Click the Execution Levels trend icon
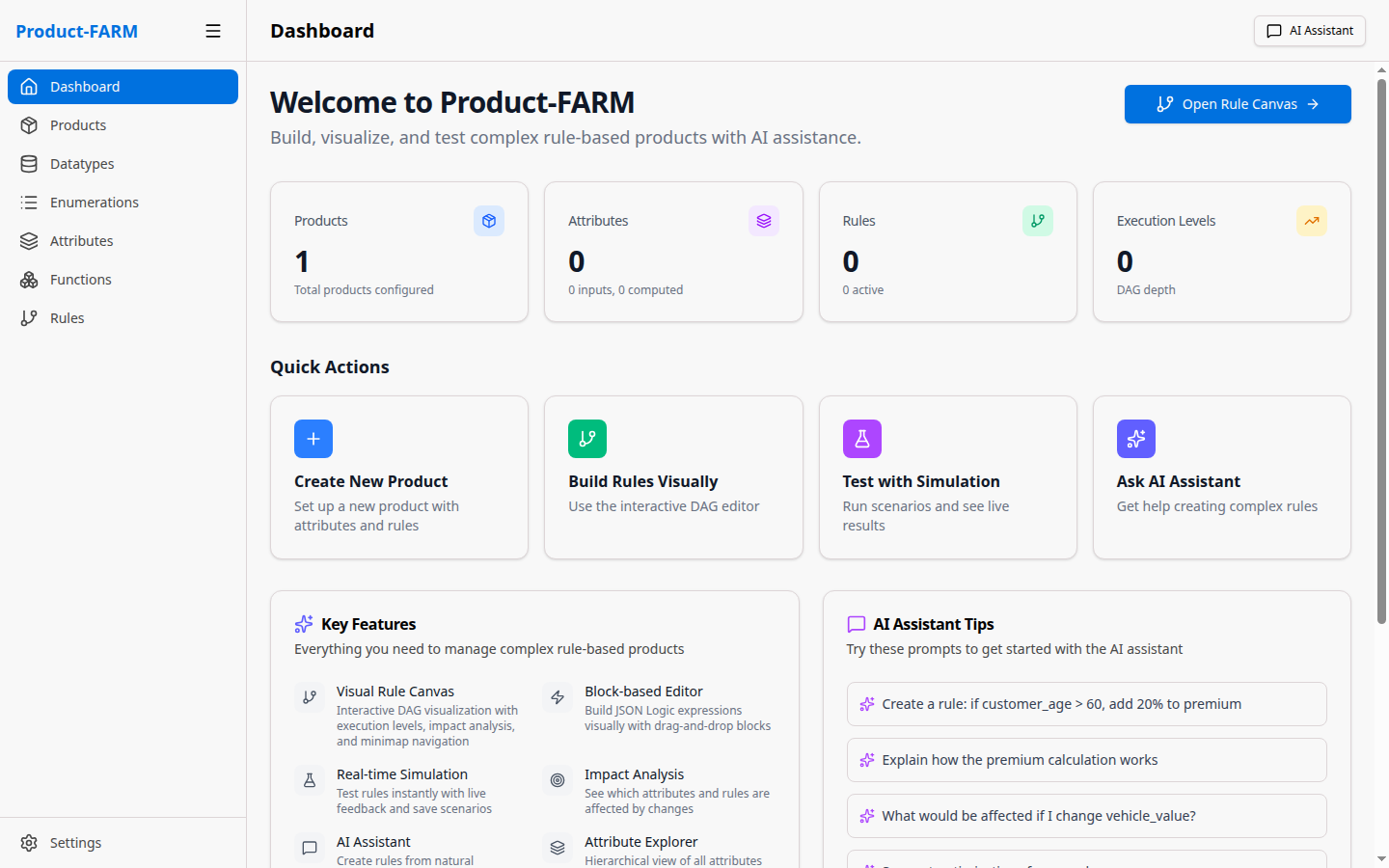Screen dimensions: 1389x868 (1311, 221)
